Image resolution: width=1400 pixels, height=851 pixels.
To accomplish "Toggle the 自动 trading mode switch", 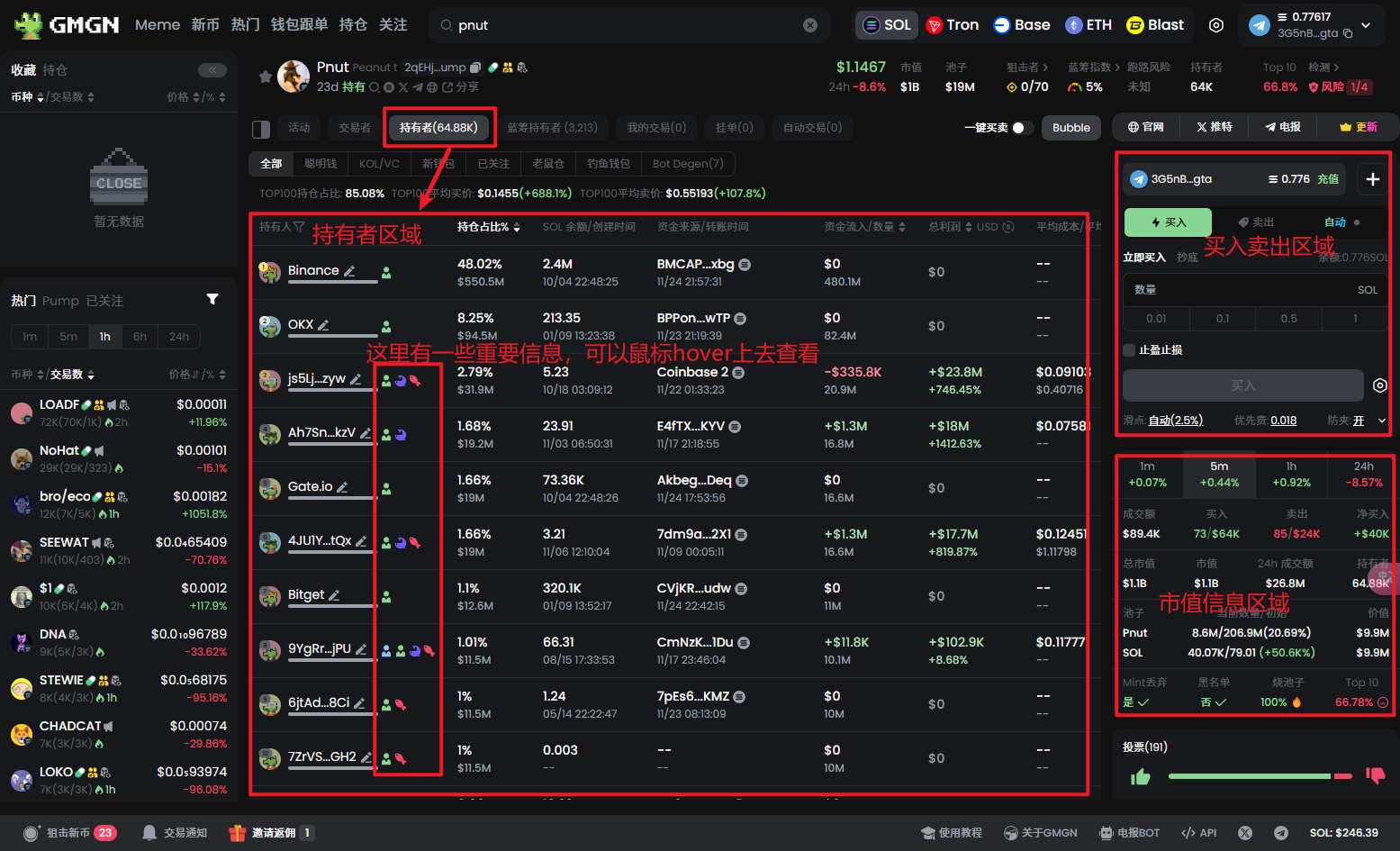I will pyautogui.click(x=1357, y=222).
